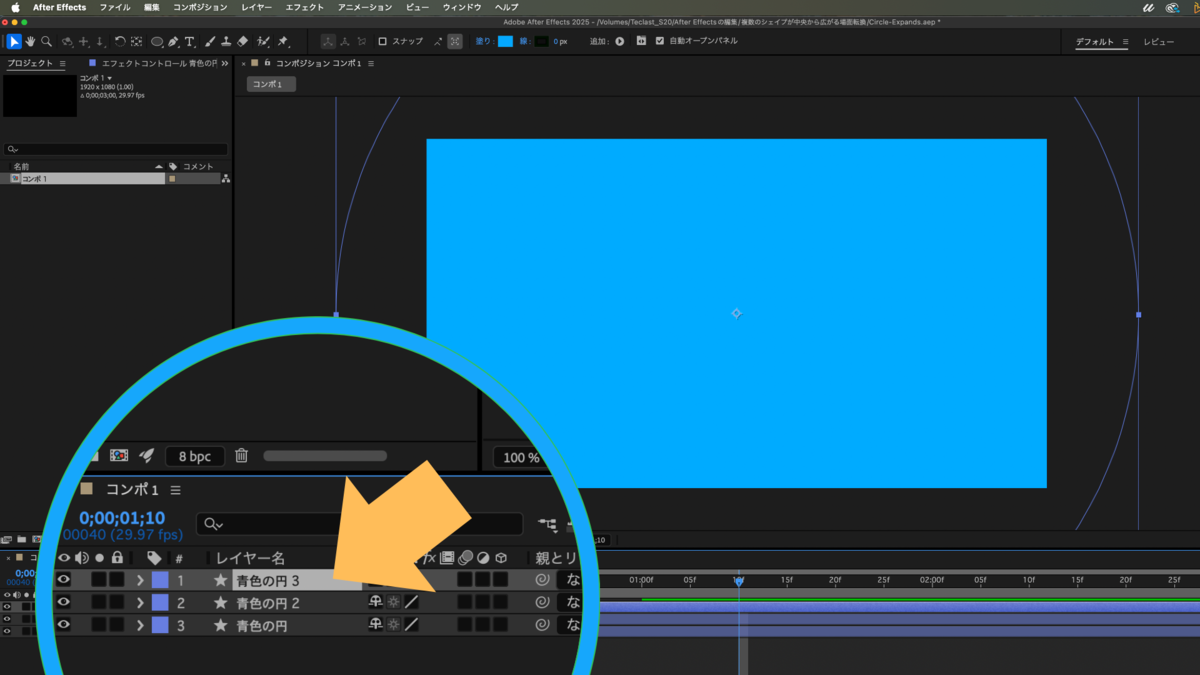The height and width of the screenshot is (675, 1200).
Task: Toggle continuous rasterize on 青色の円 2
Action: [x=394, y=602]
